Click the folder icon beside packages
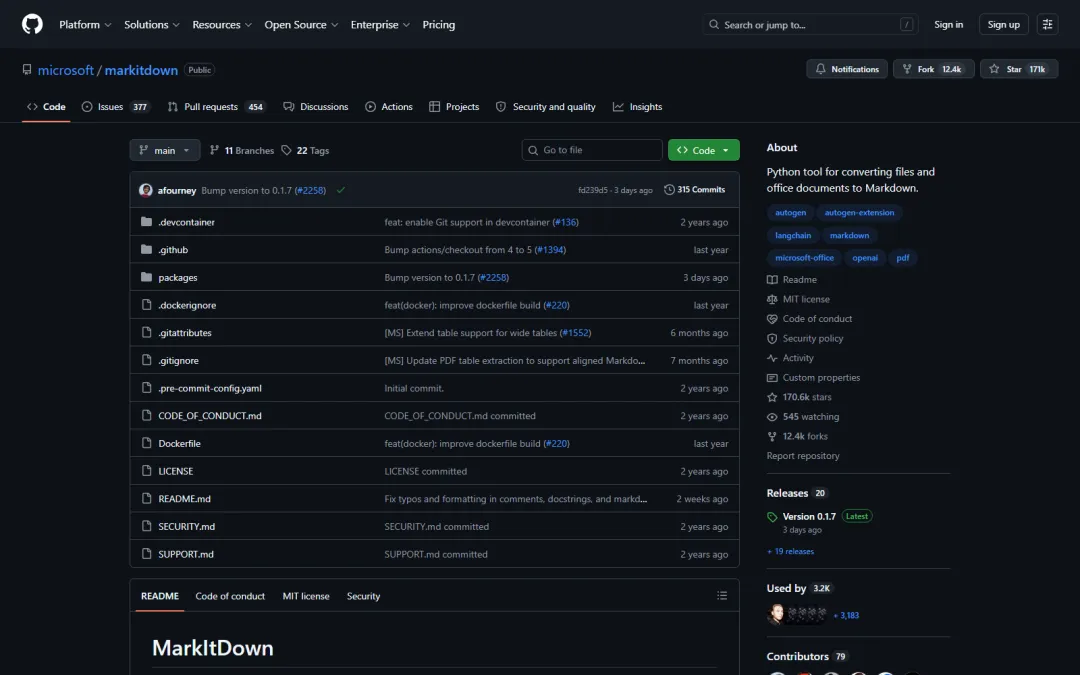1080x675 pixels. coord(146,277)
